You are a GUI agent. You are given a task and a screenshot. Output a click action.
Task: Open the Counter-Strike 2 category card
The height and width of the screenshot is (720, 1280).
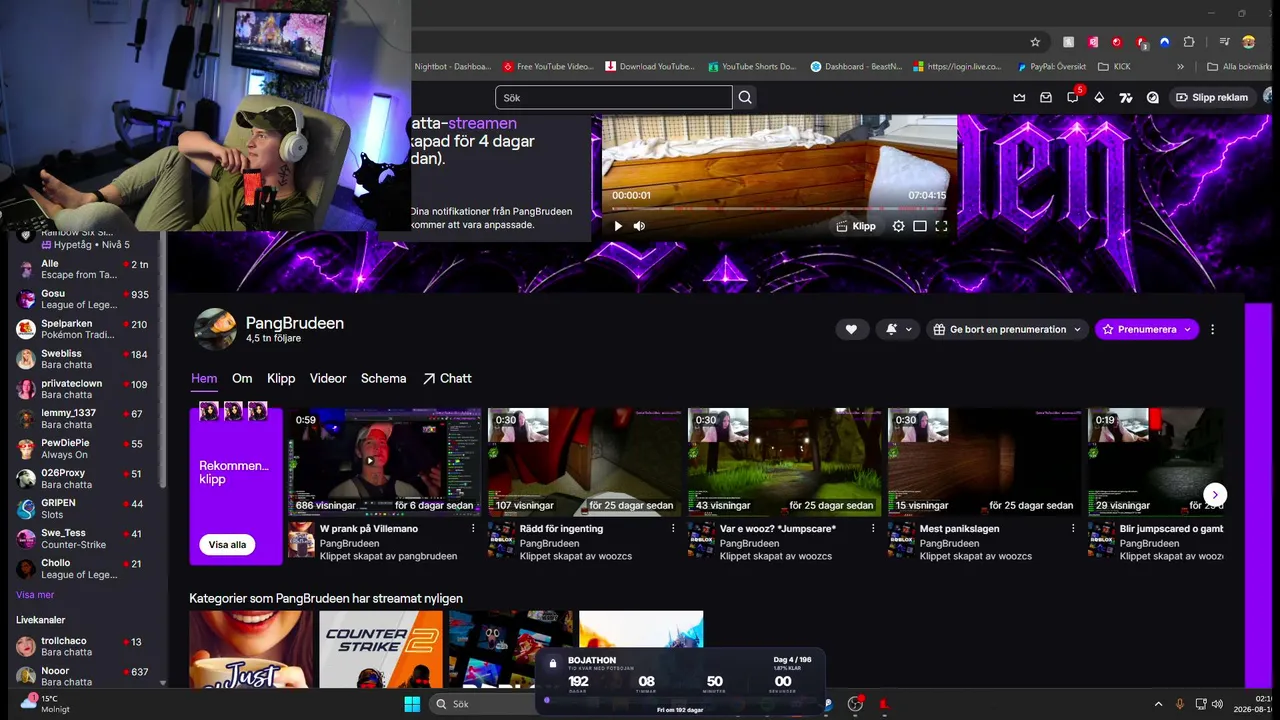pyautogui.click(x=381, y=649)
